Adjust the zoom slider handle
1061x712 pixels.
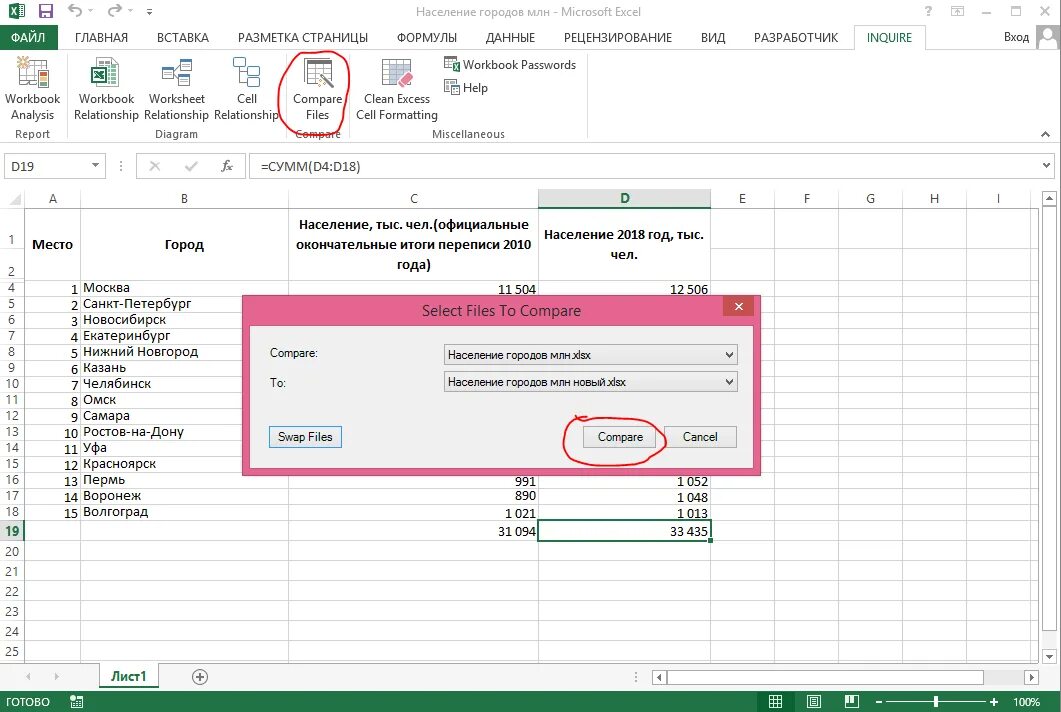[x=936, y=702]
